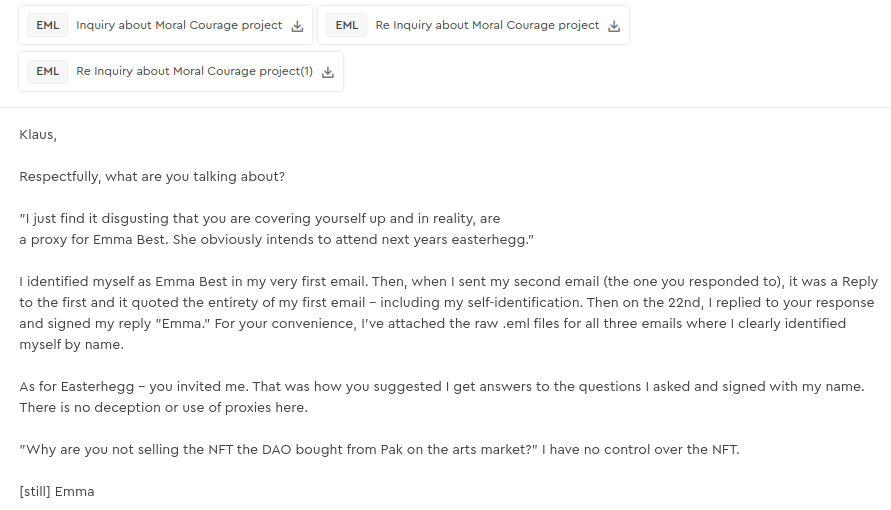Click the EML badge on the first attachment
Screen dimensions: 891x510
click(x=47, y=26)
